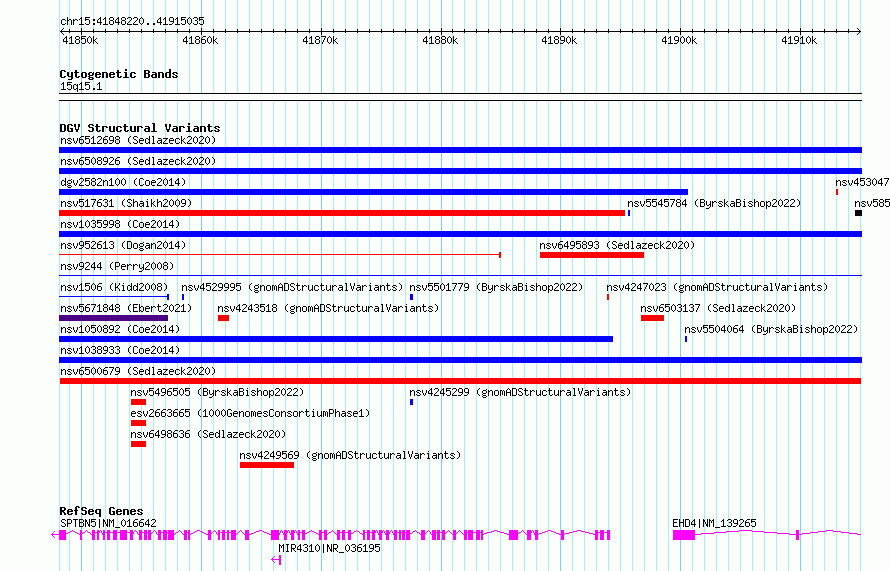Image resolution: width=890 pixels, height=571 pixels.
Task: Click the nsv952613 (Dogan2014) label
Action: 123,245
